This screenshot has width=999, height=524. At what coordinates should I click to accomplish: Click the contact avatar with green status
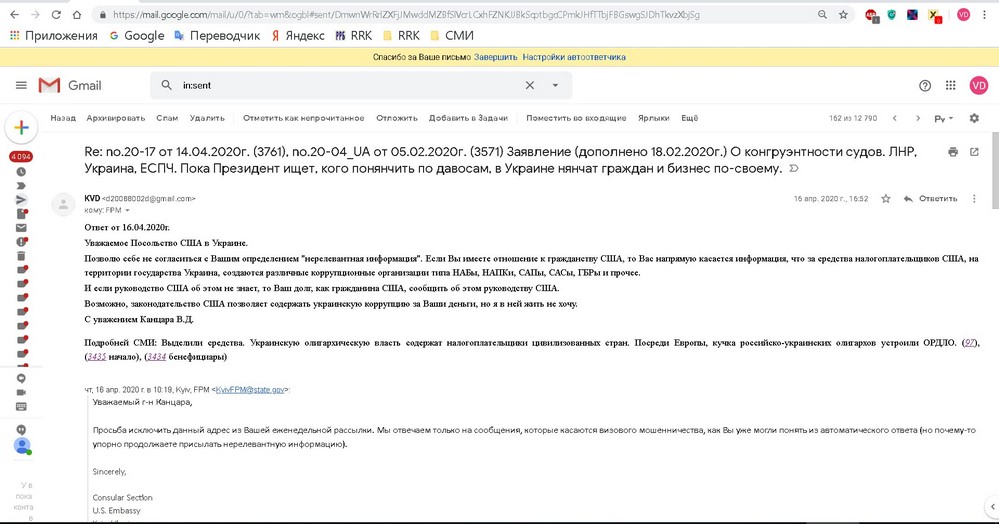coord(22,446)
